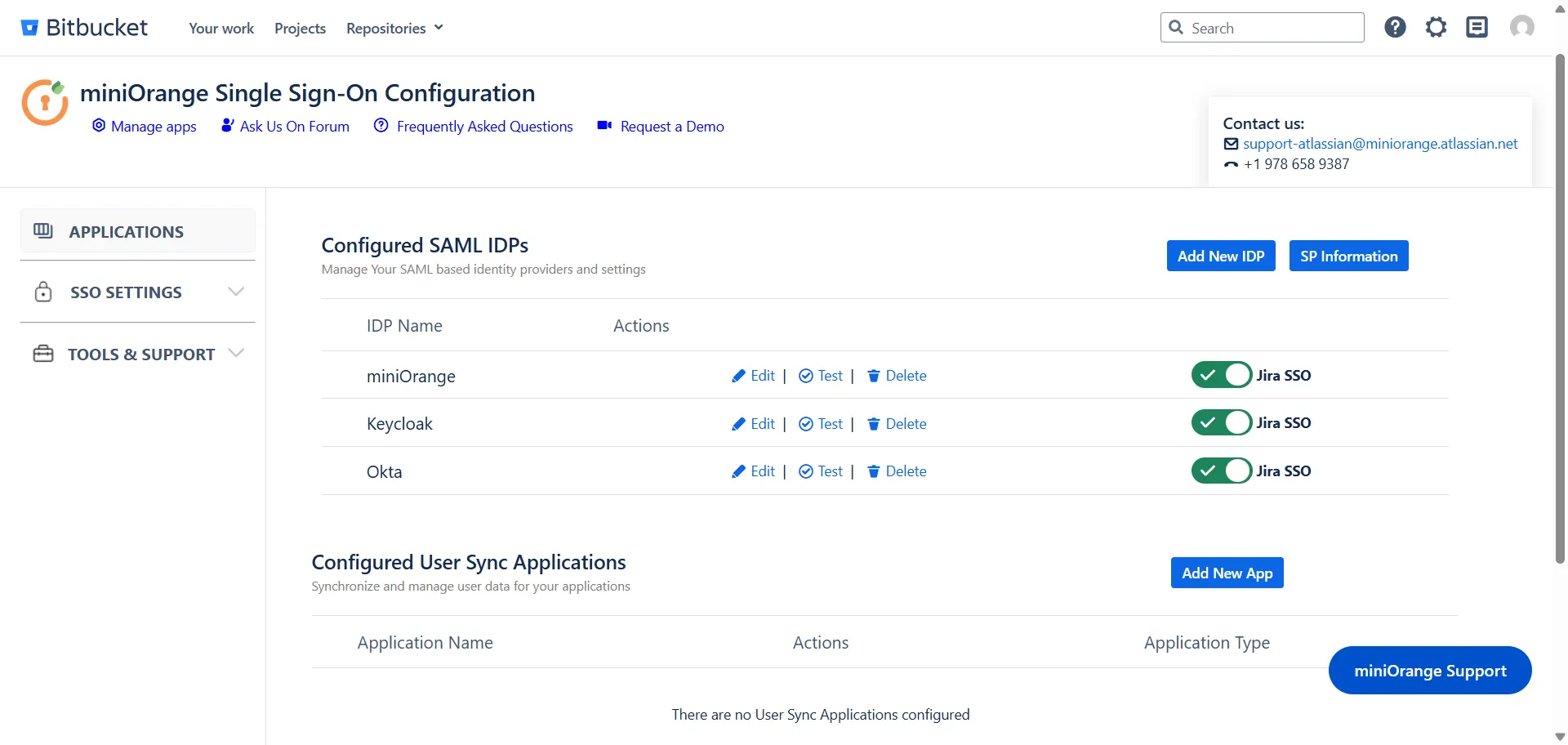The height and width of the screenshot is (745, 1568).
Task: Open the Repositories dropdown
Action: 394,28
